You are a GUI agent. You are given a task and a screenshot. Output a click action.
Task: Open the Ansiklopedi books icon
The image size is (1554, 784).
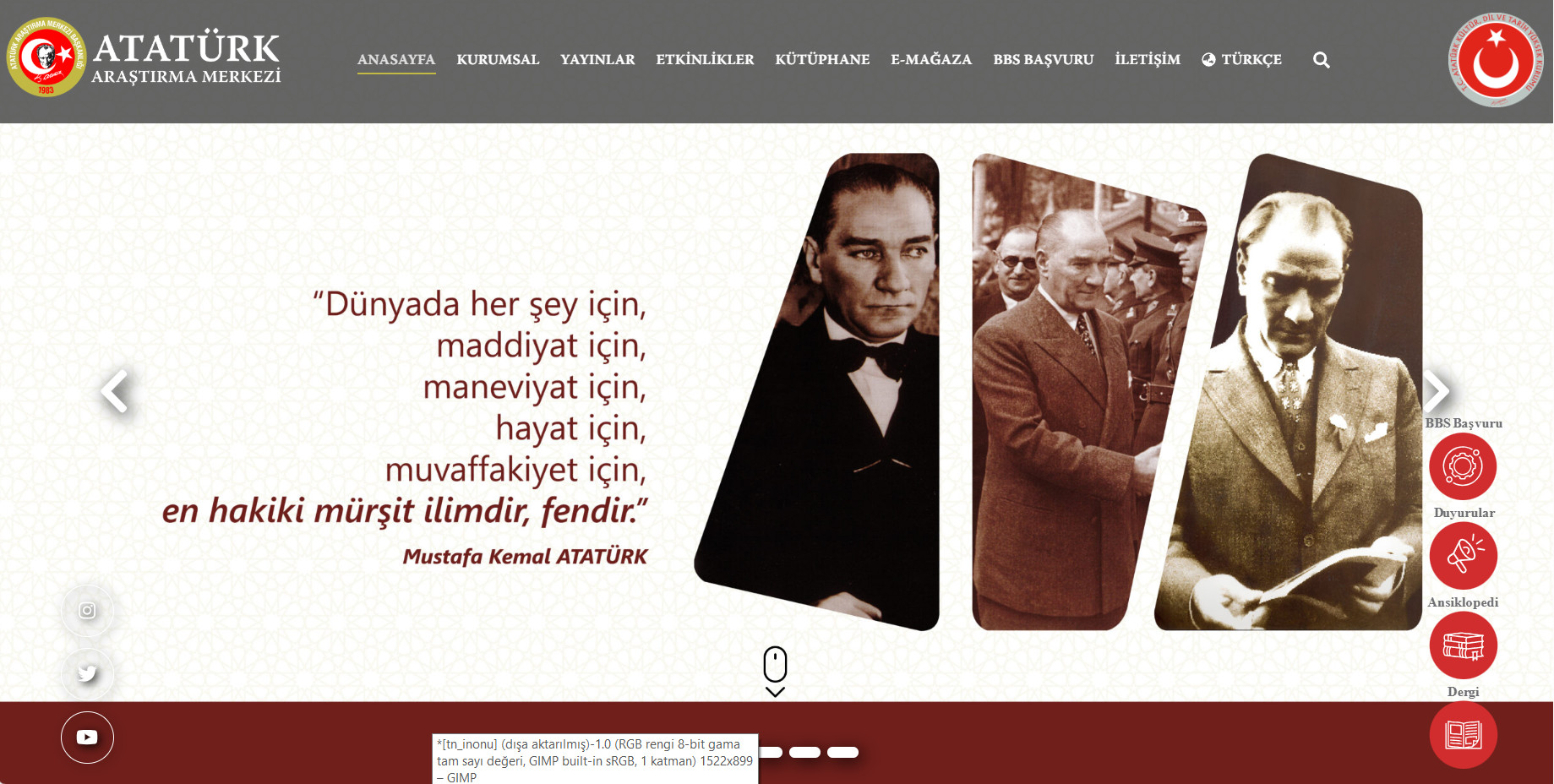pos(1463,645)
